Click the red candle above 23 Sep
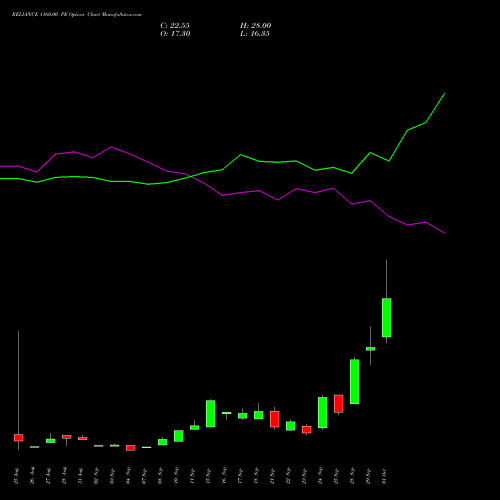 point(307,430)
